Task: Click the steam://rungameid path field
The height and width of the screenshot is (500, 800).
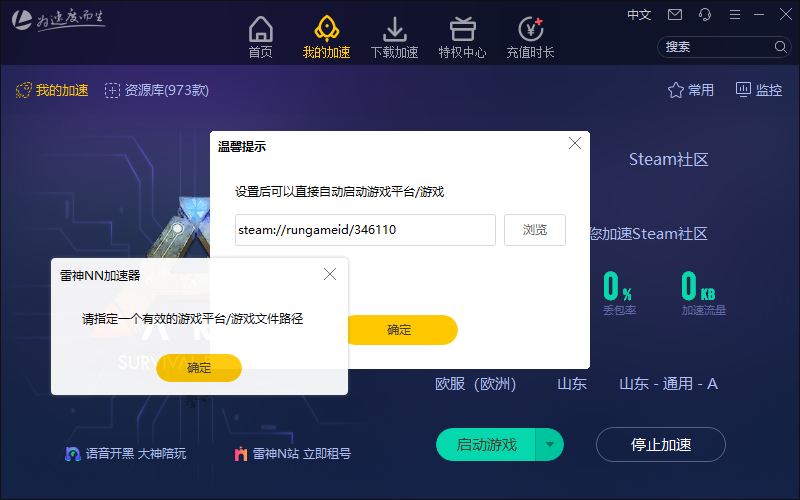Action: [365, 230]
